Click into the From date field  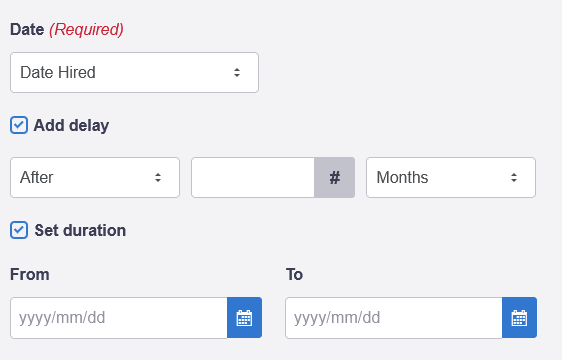coord(119,318)
